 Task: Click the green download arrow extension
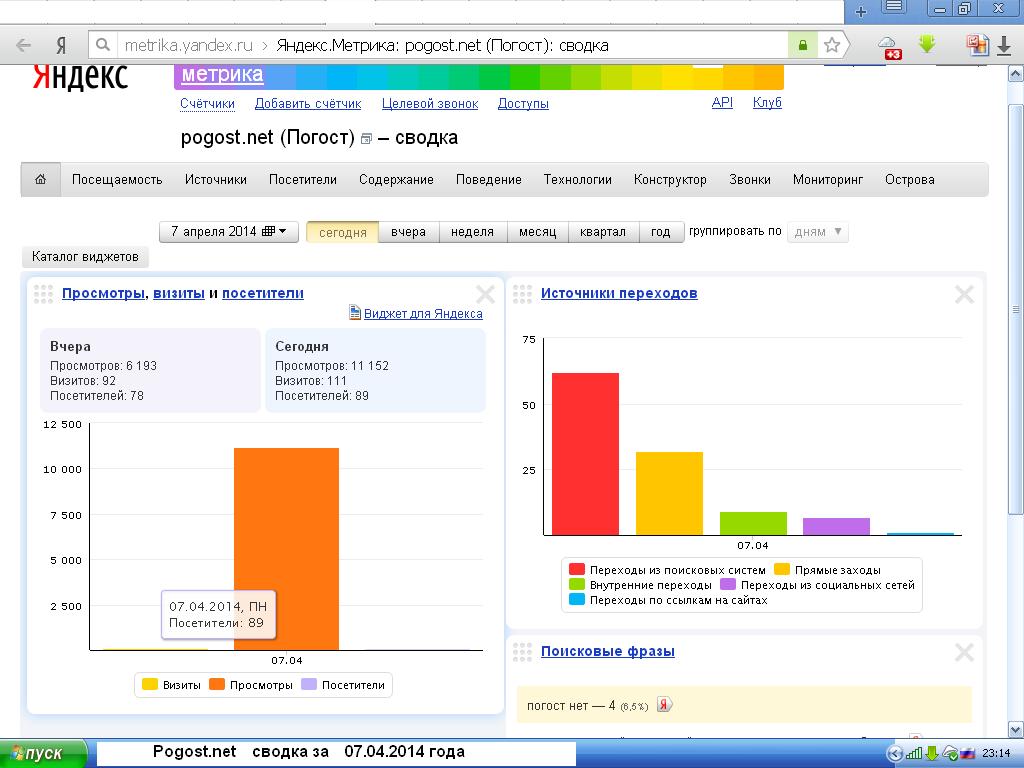pyautogui.click(x=927, y=44)
